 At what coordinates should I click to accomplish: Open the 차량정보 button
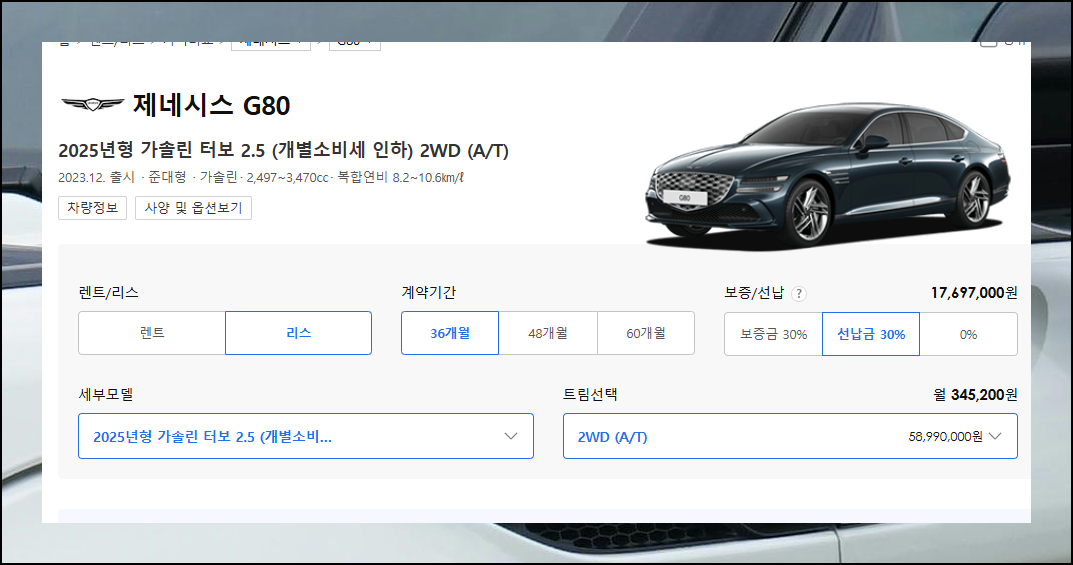(x=92, y=208)
